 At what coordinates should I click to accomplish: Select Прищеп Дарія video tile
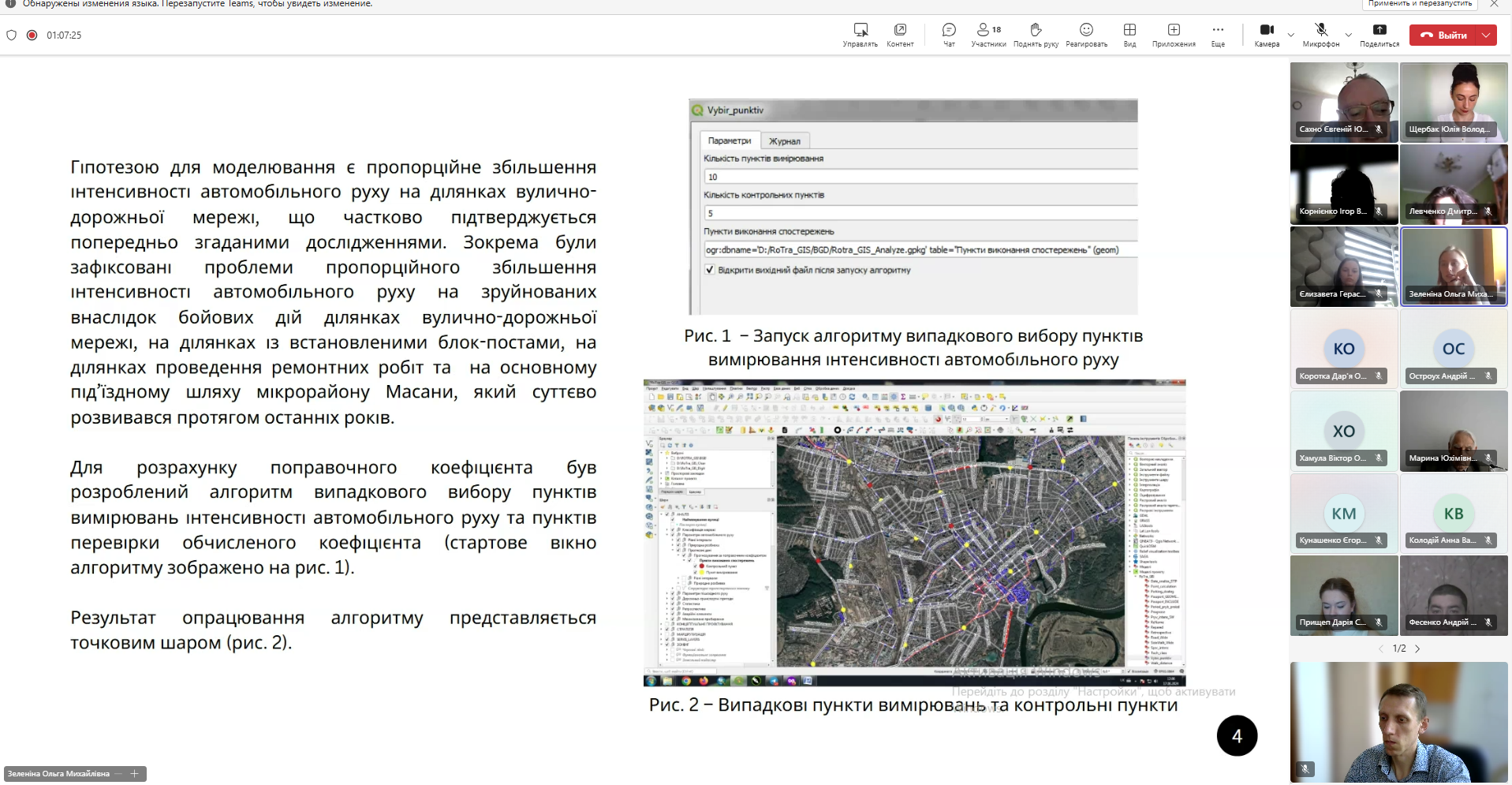1344,595
